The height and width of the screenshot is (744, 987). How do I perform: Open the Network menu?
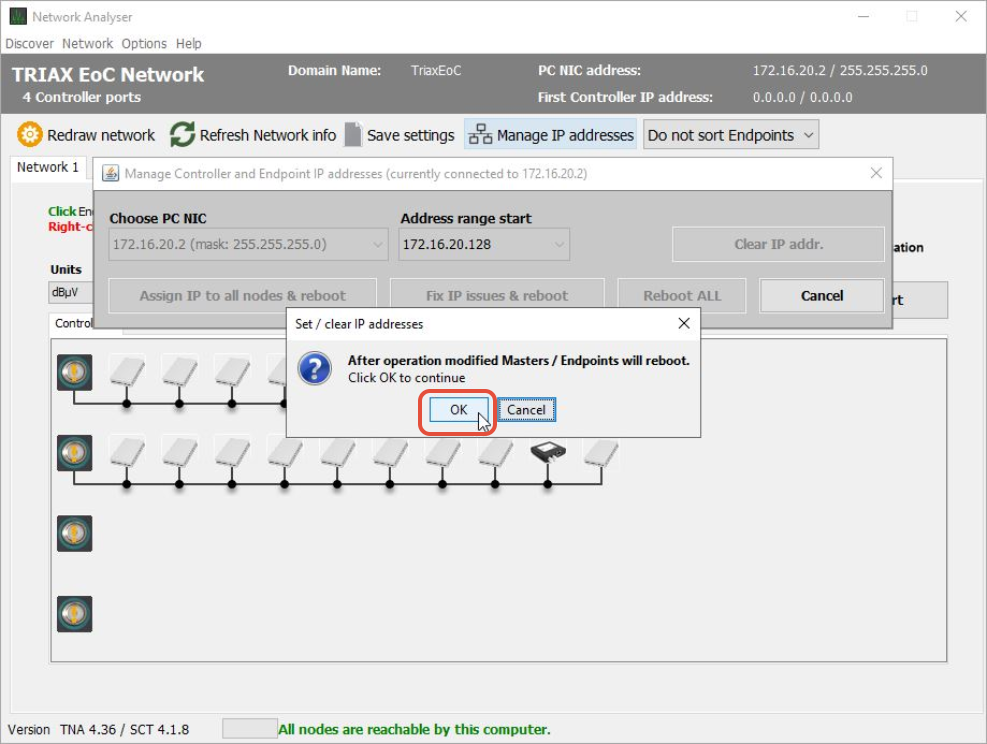(87, 43)
